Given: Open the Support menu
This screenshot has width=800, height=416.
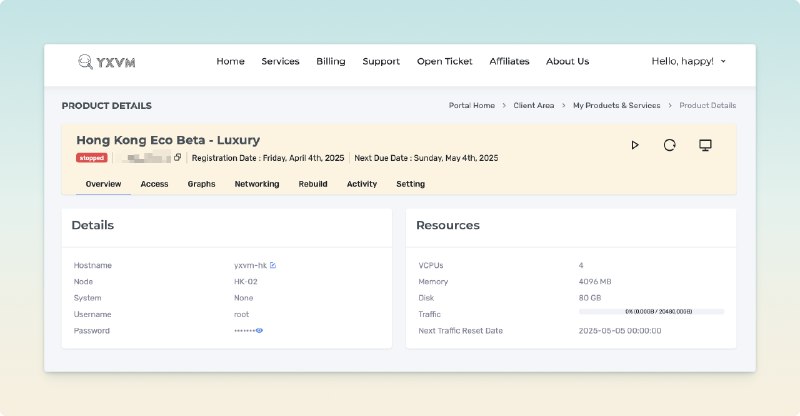Looking at the screenshot, I should pos(381,61).
